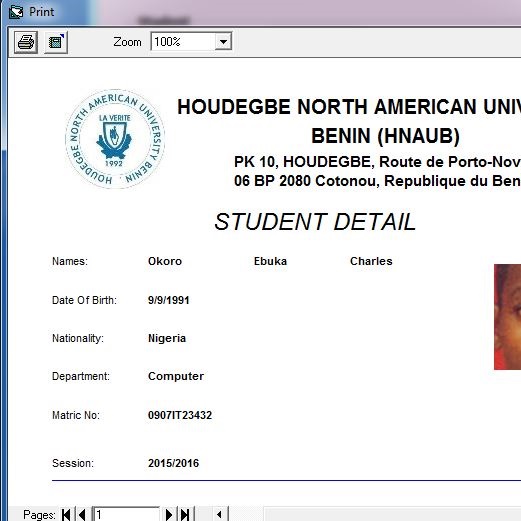Screen dimensions: 521x521
Task: Click the PK 10, HOUDEGBE address line
Action: 377,162
